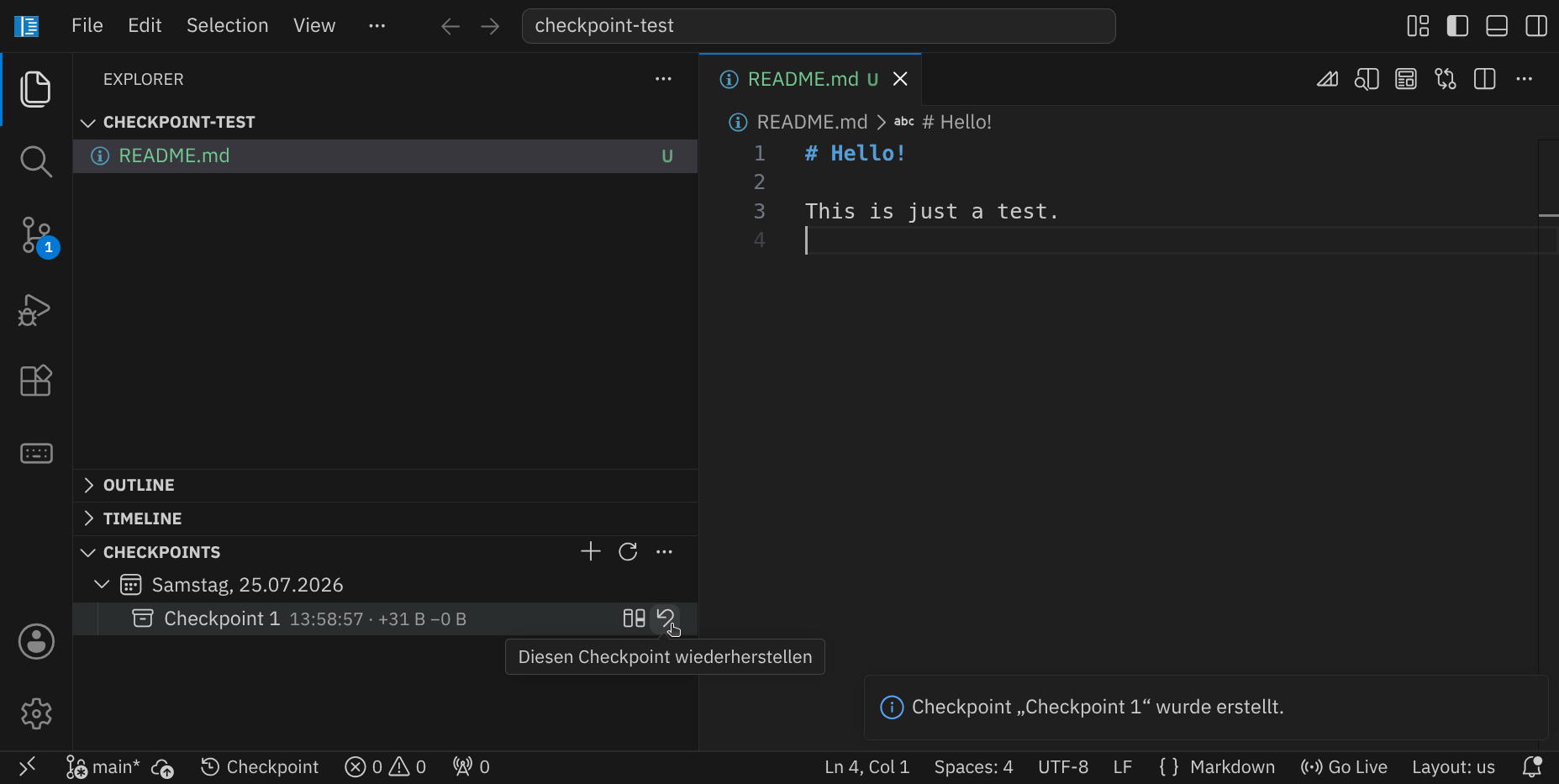This screenshot has width=1559, height=784.
Task: Click the Customize Layout icon
Action: coord(1418,26)
